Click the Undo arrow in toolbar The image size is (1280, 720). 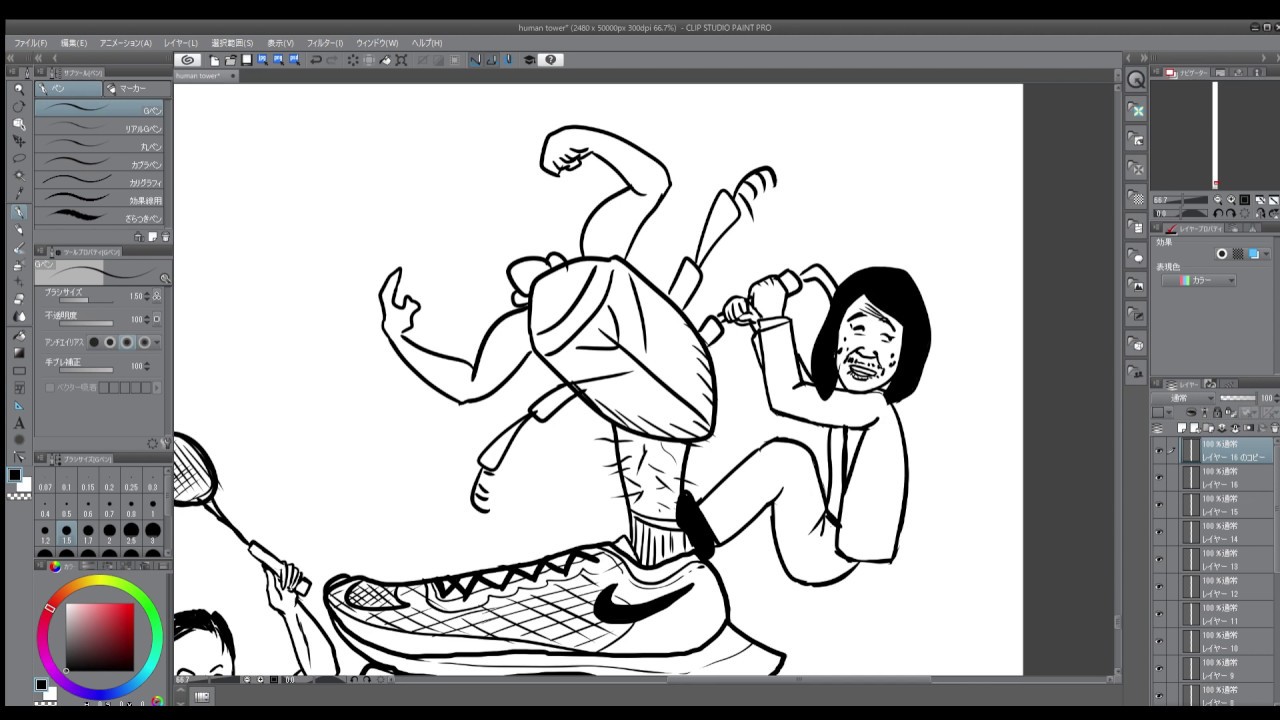tap(316, 60)
